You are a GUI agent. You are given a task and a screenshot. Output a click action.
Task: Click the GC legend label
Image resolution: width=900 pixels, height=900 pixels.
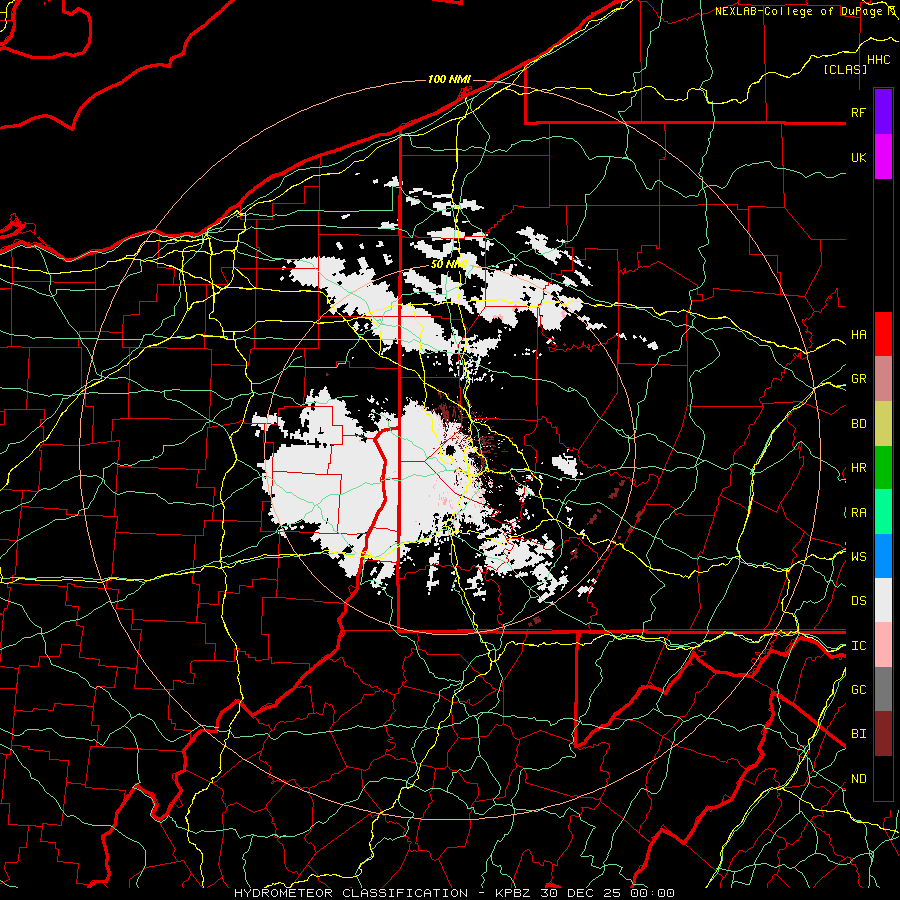[858, 690]
